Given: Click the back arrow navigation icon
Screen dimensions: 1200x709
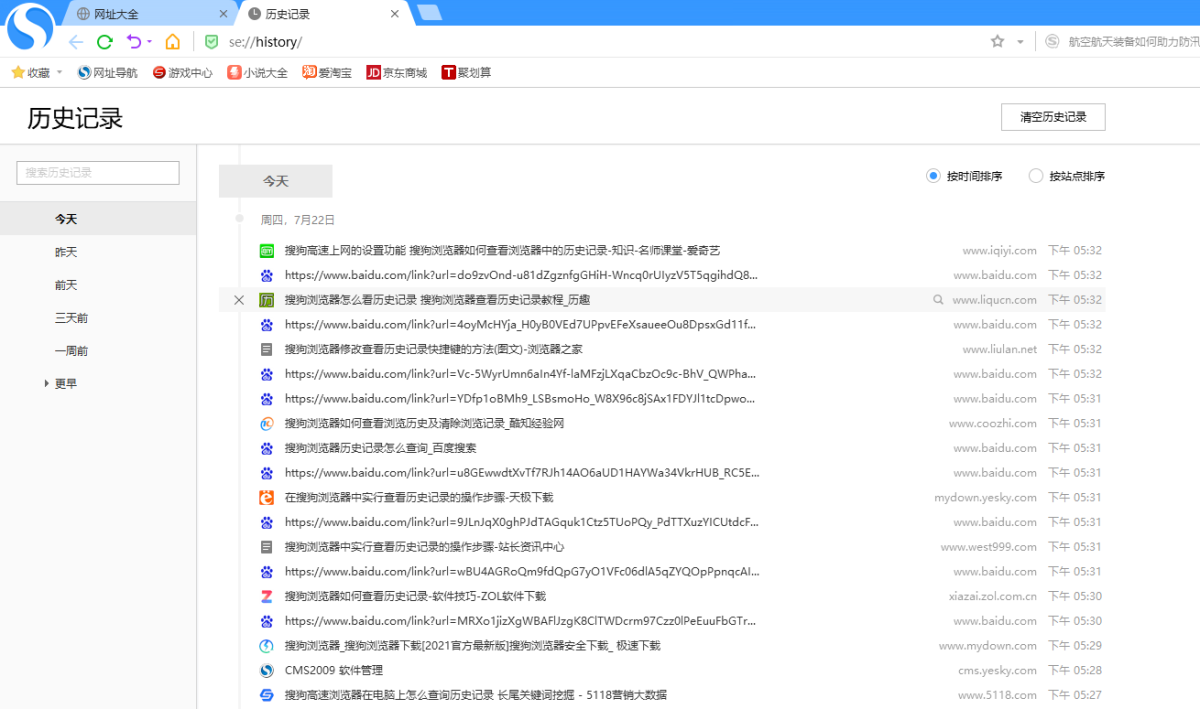Looking at the screenshot, I should (x=76, y=42).
